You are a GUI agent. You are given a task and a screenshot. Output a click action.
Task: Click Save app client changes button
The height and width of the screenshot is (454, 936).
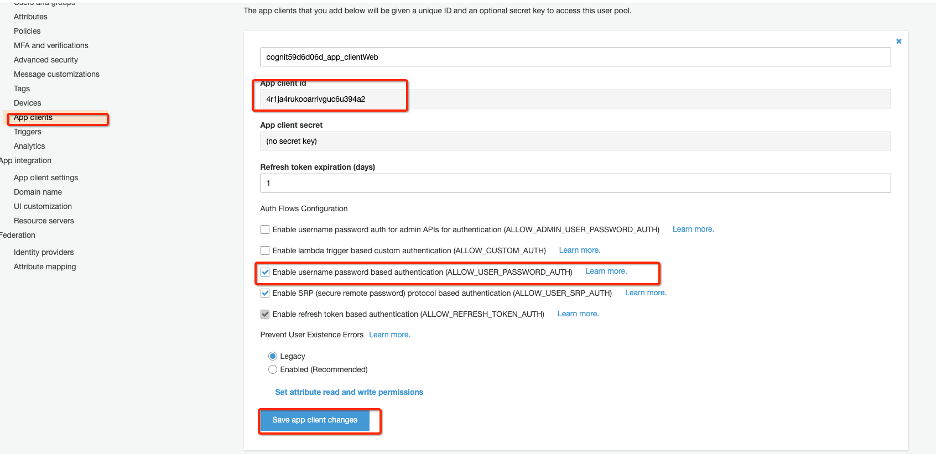pos(315,420)
